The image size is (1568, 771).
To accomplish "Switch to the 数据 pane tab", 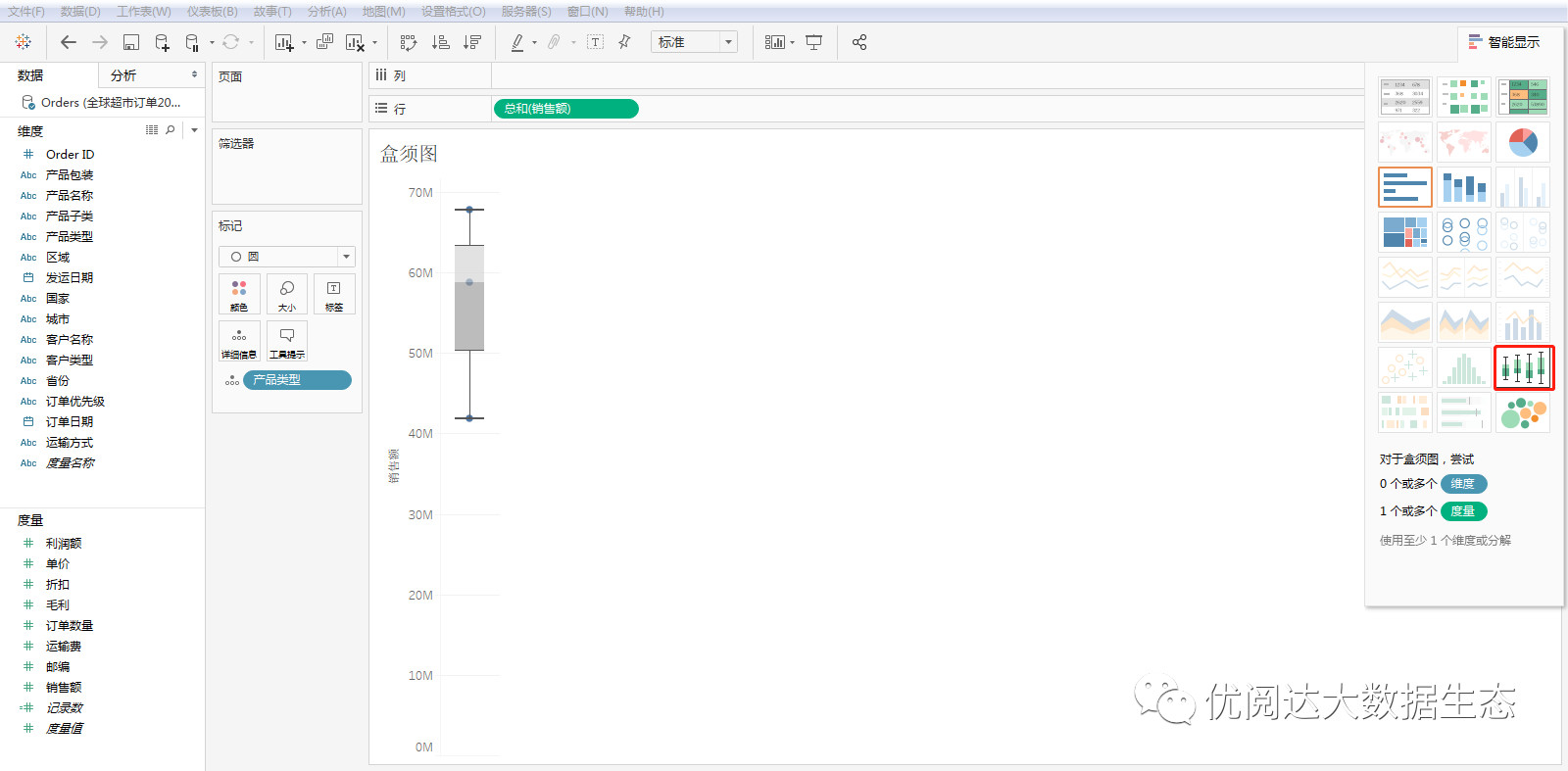I will pyautogui.click(x=30, y=75).
